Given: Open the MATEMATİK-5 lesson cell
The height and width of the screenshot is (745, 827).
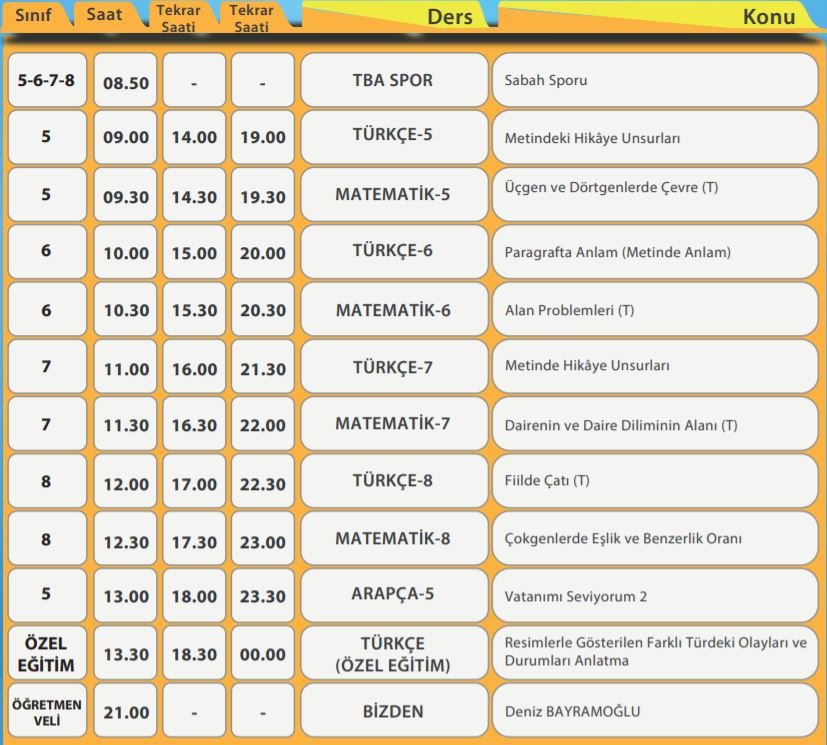Looking at the screenshot, I should (394, 195).
